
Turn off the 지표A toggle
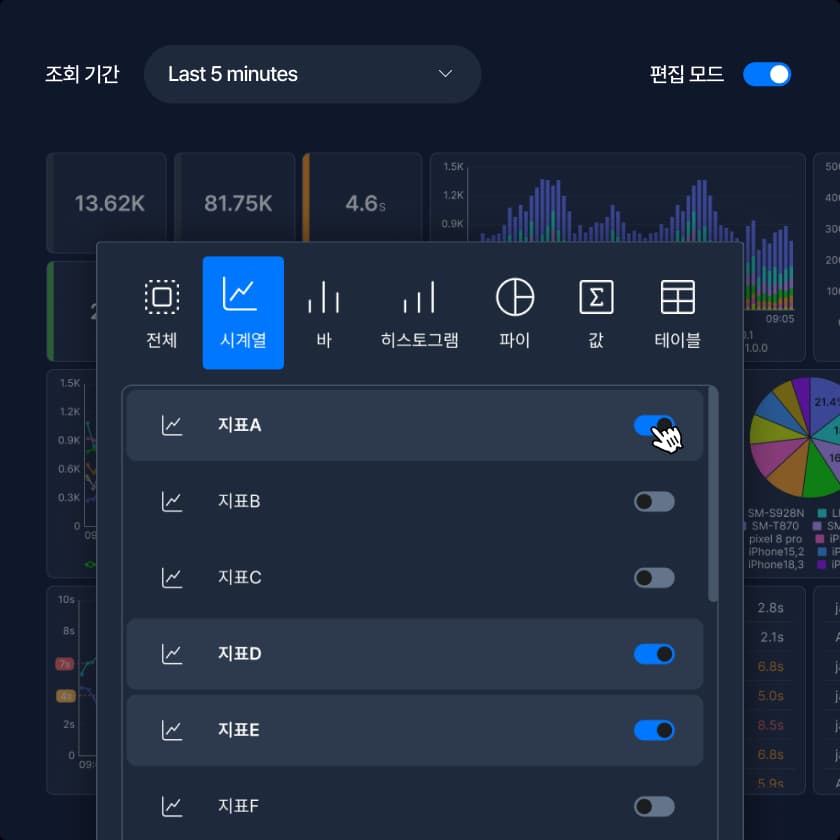(654, 426)
